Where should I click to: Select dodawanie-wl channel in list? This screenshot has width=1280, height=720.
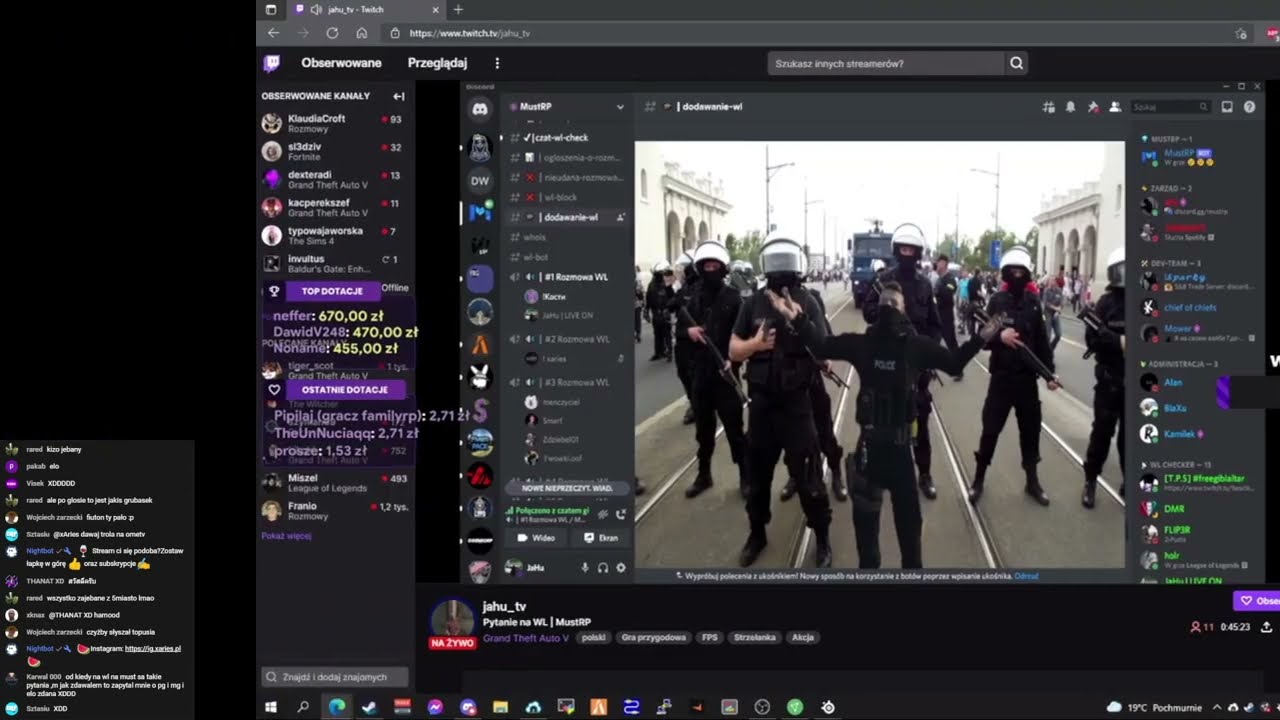click(567, 217)
